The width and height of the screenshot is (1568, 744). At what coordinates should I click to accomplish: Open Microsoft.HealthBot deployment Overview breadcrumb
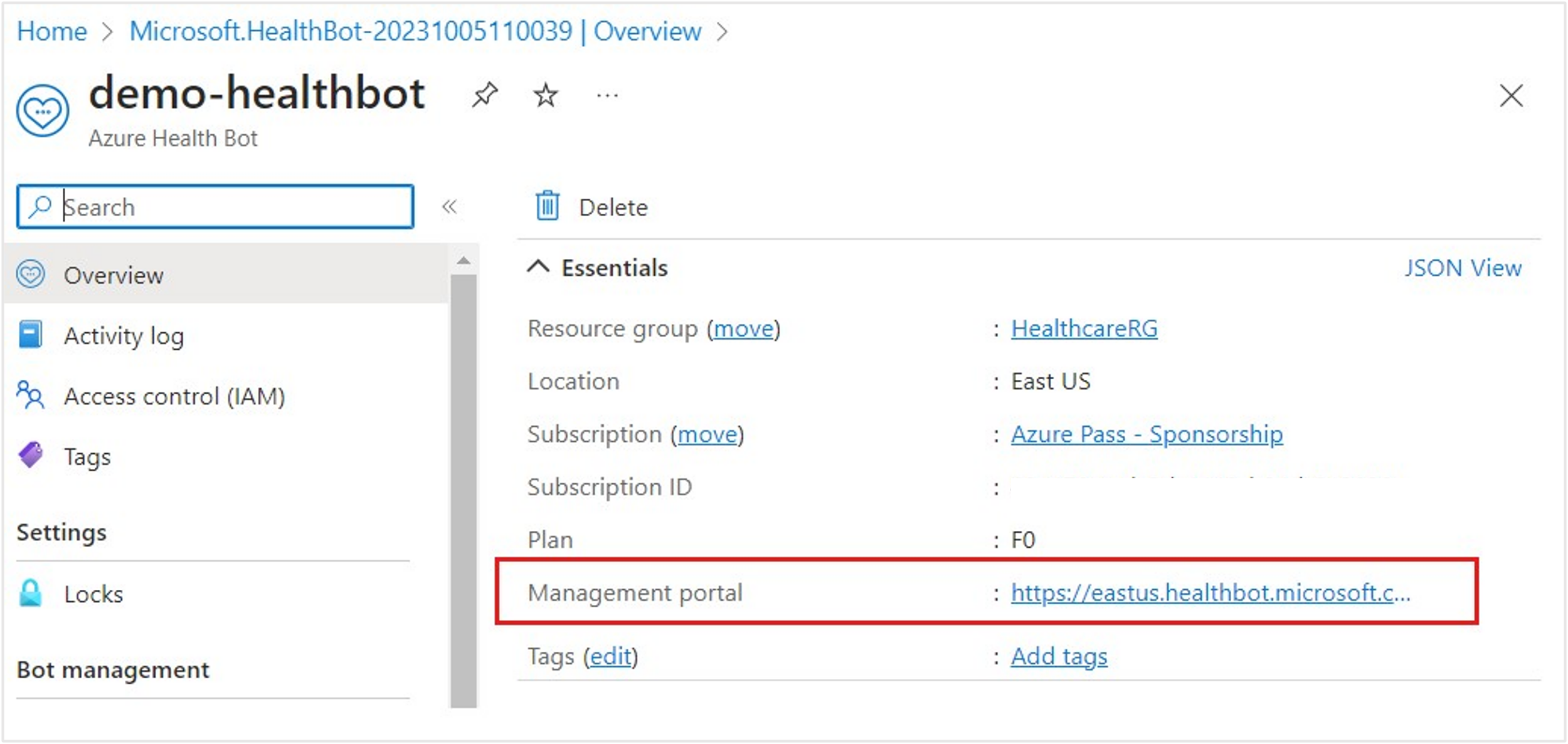pos(415,31)
